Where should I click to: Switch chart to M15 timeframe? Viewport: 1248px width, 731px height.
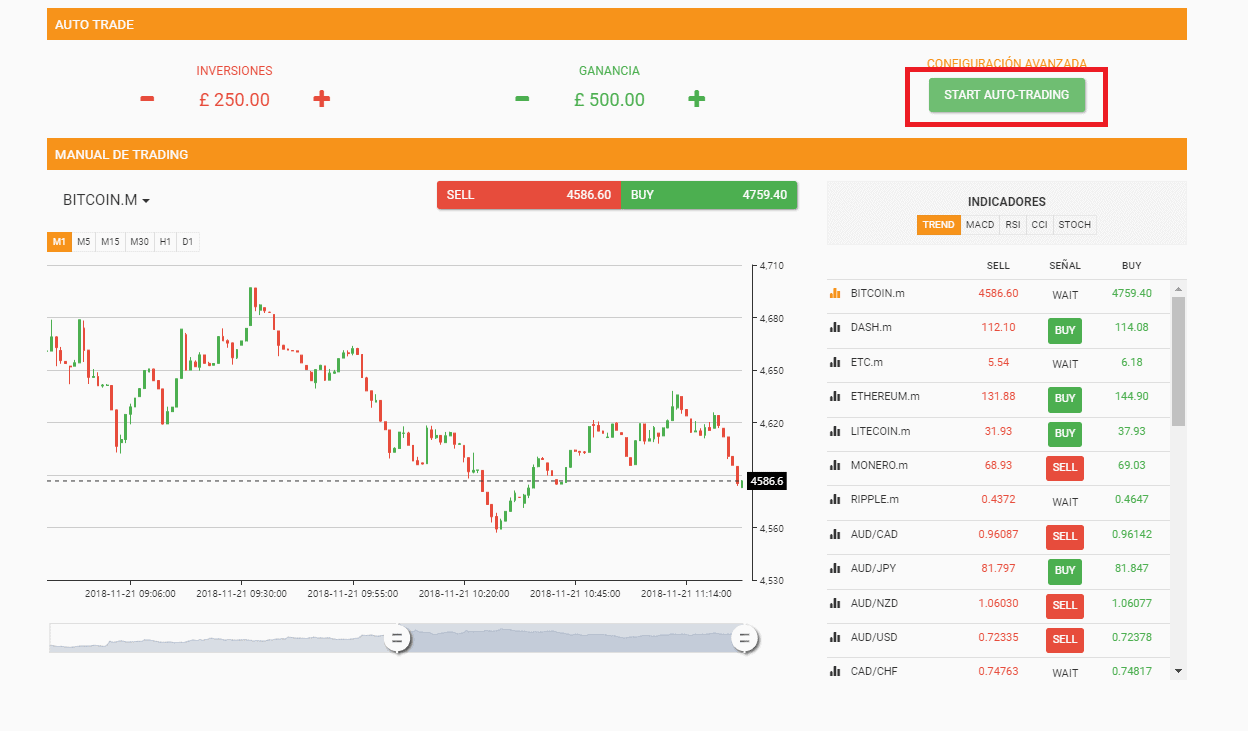[110, 242]
